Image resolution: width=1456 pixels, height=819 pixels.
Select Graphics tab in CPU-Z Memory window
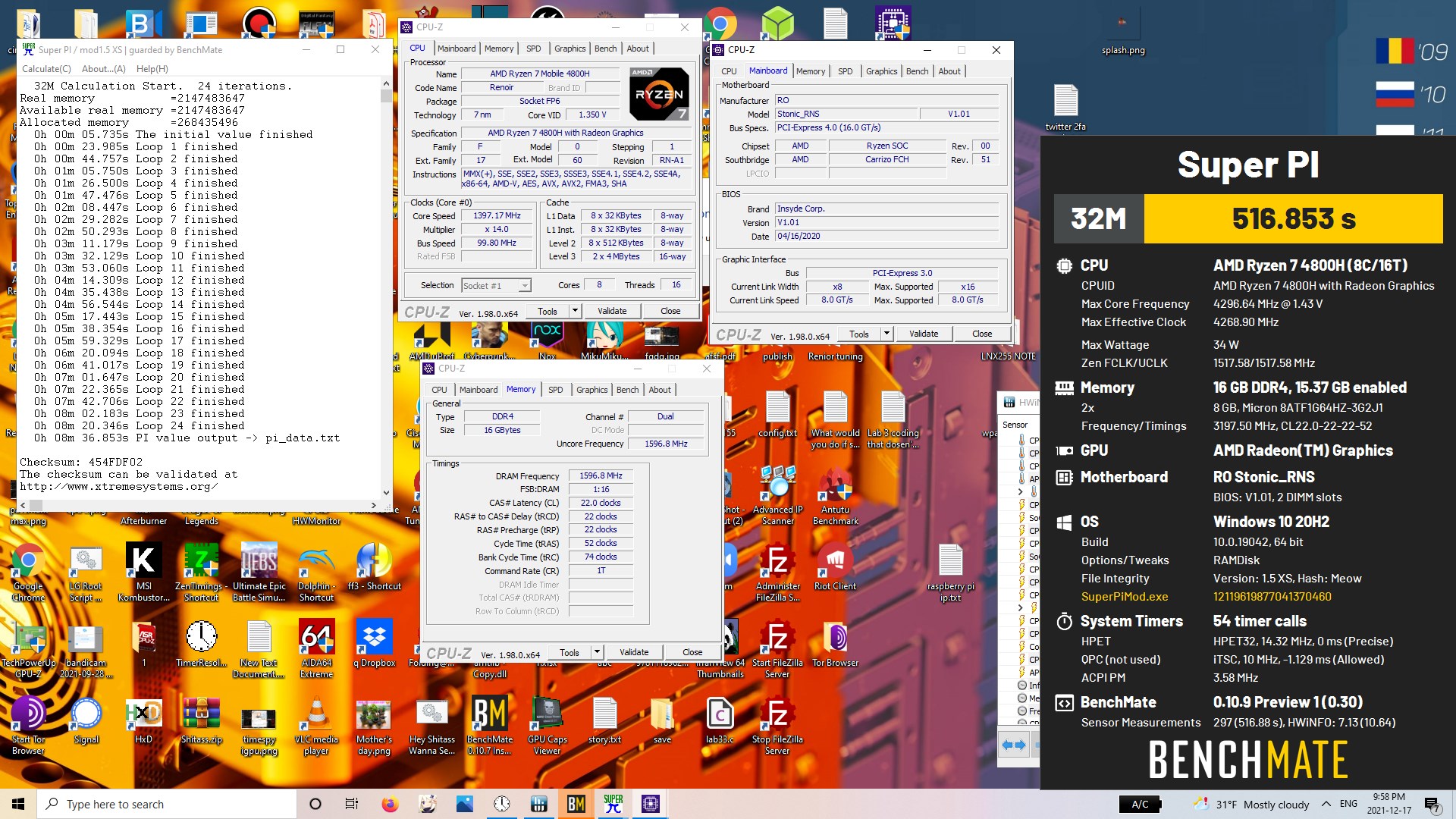click(591, 390)
